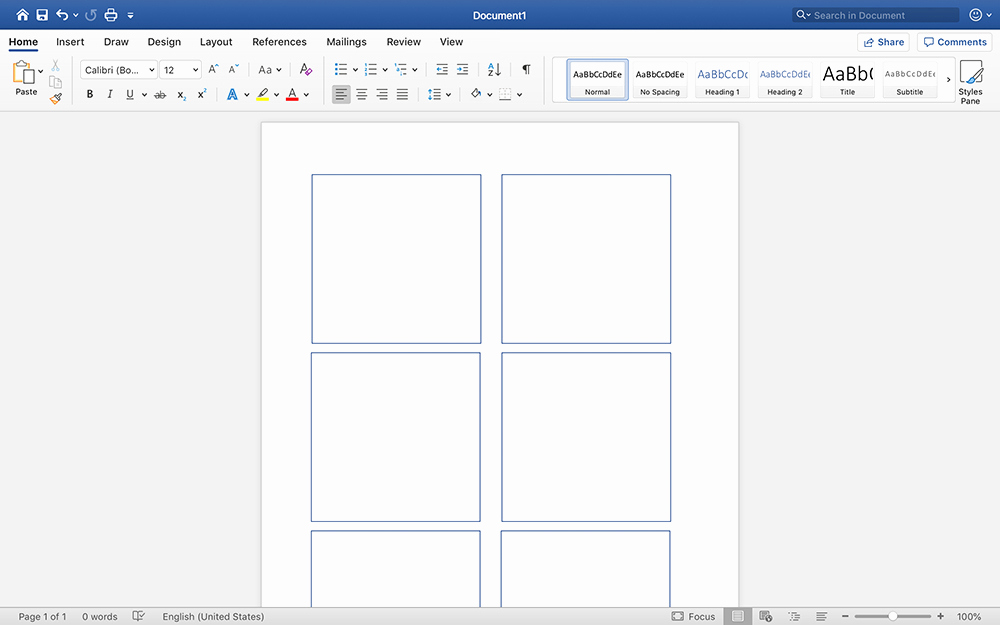Apply the Heading 1 style
Image resolution: width=1000 pixels, height=625 pixels.
(x=723, y=80)
